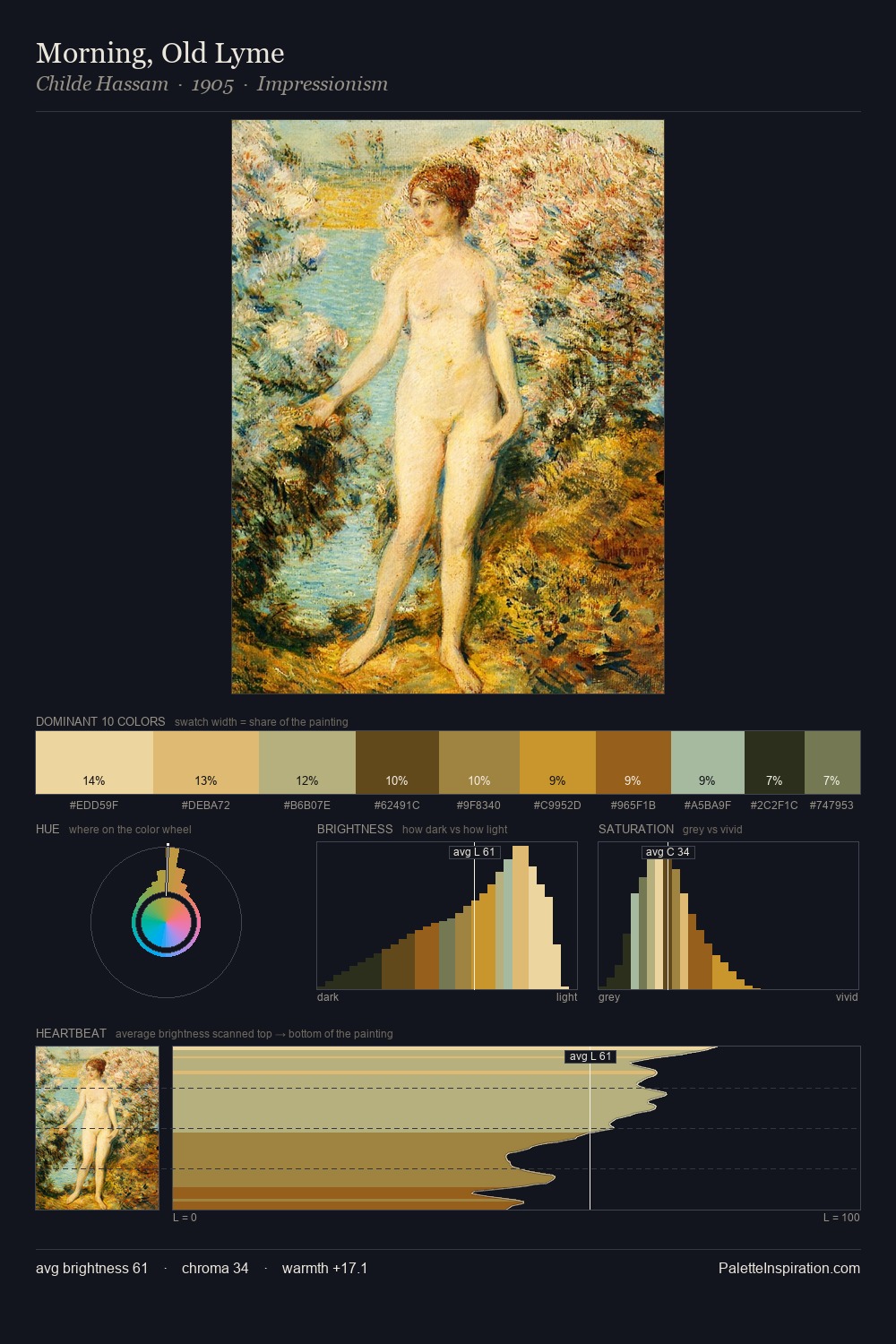Click the L = 0 axis label
The image size is (896, 1344).
pyautogui.click(x=185, y=1218)
